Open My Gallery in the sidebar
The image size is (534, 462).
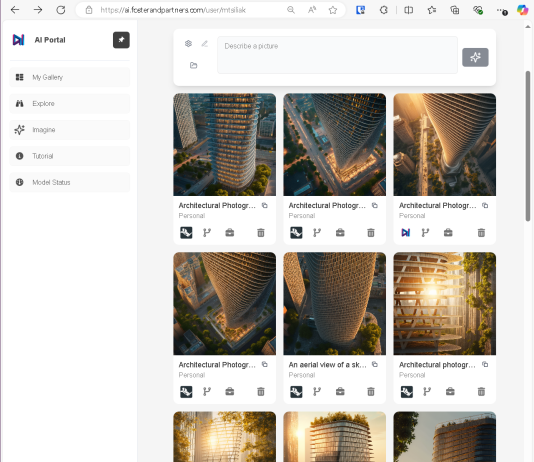(70, 77)
